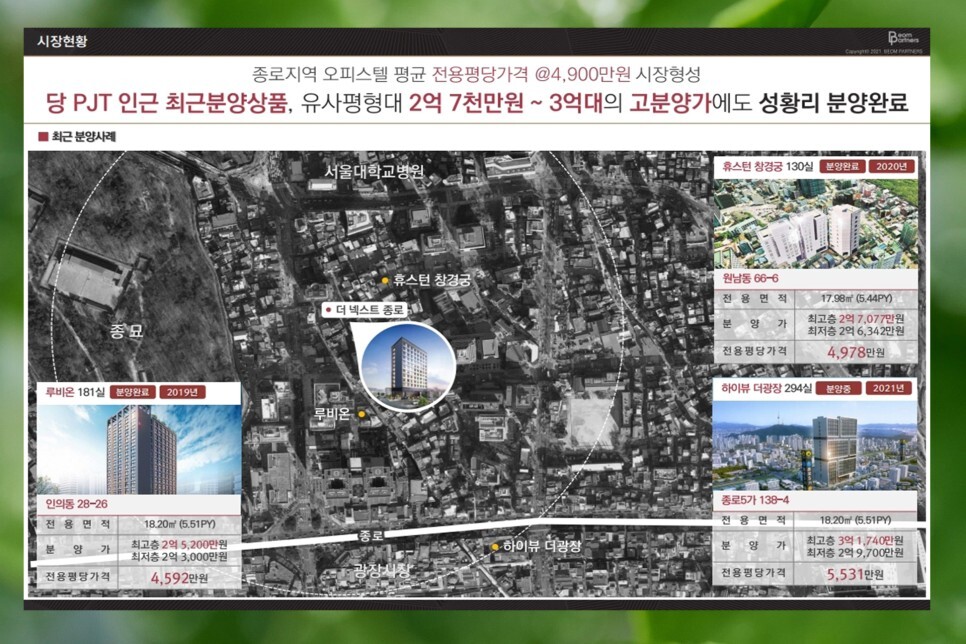Click the 루비온 building photo
The width and height of the screenshot is (966, 644).
coord(139,450)
